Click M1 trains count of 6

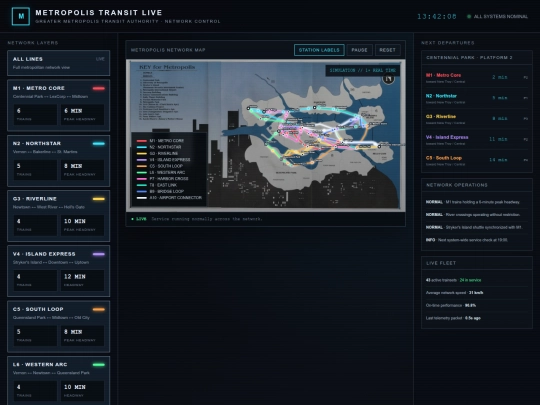(35, 114)
